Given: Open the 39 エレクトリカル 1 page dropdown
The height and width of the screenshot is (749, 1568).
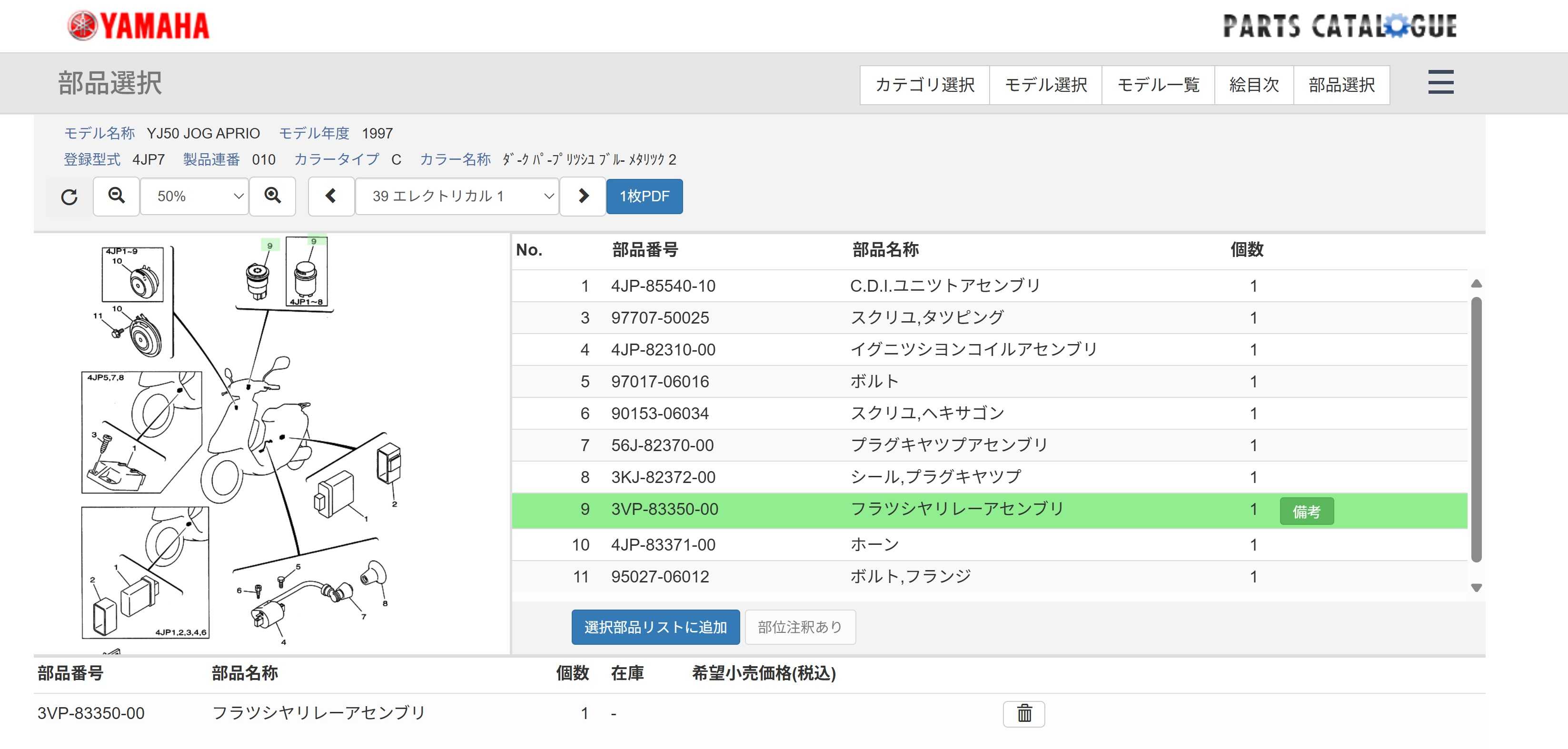Looking at the screenshot, I should (457, 196).
